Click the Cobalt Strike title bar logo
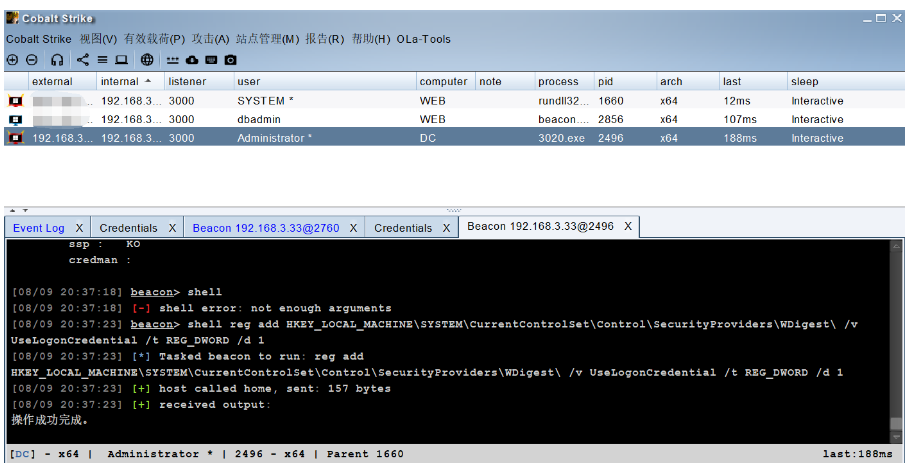This screenshot has height=463, width=914. (x=12, y=17)
